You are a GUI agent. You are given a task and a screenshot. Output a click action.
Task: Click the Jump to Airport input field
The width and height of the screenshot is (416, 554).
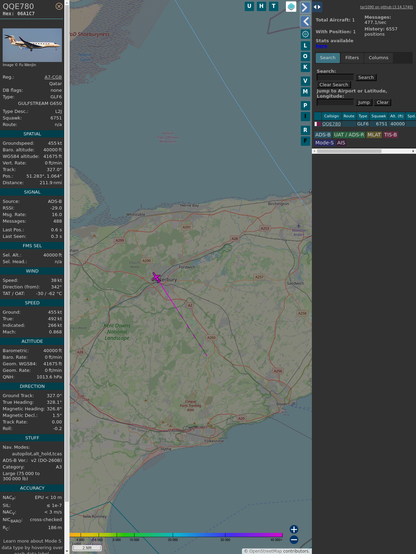[335, 102]
